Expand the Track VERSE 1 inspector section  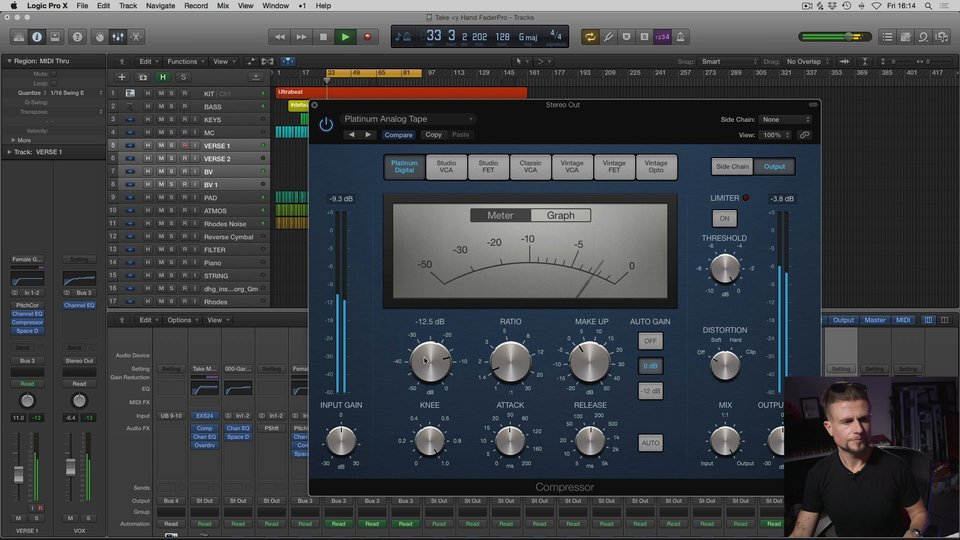coord(9,152)
